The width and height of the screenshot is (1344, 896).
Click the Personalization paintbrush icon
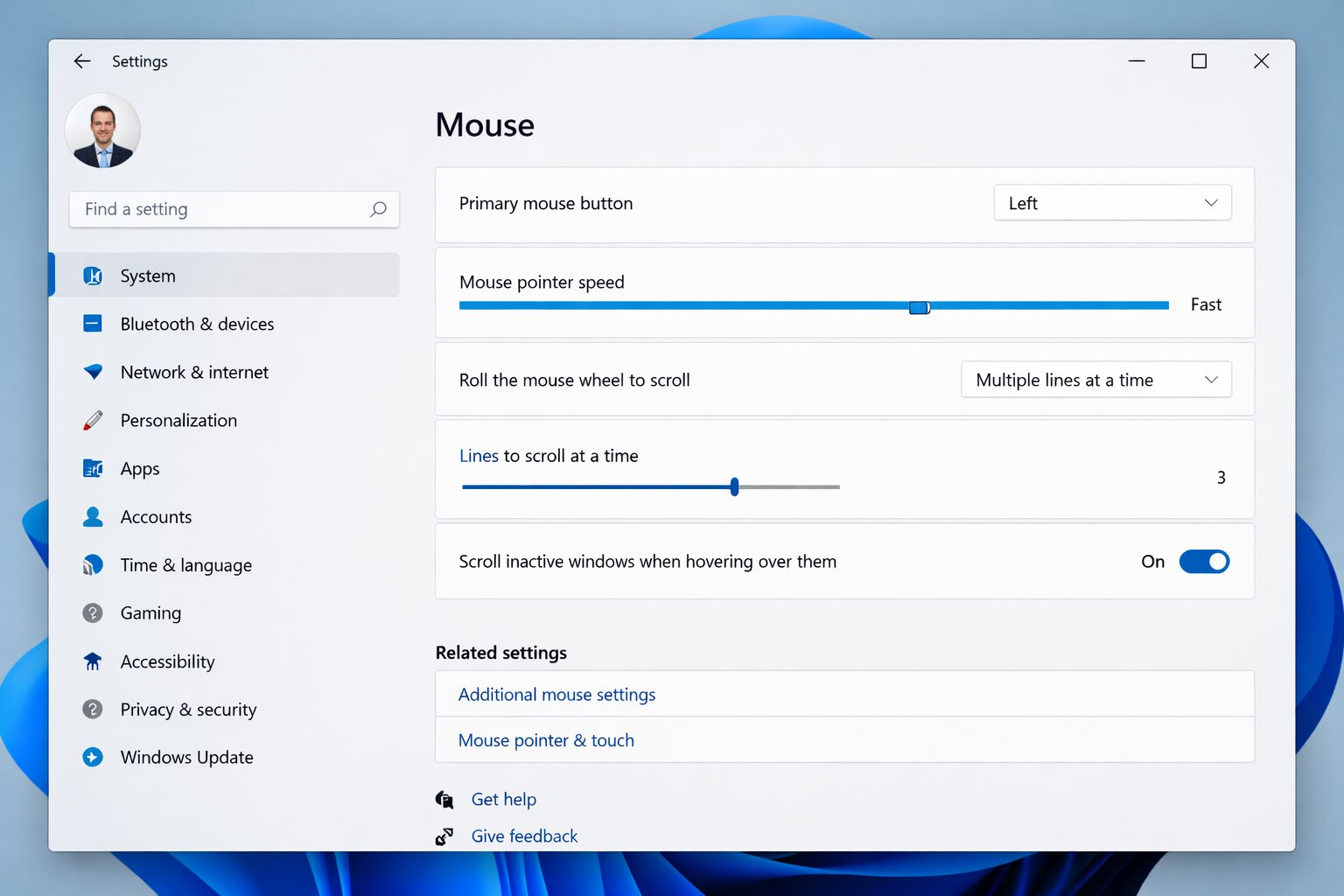93,420
